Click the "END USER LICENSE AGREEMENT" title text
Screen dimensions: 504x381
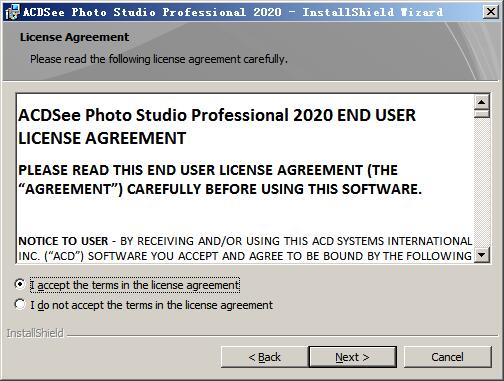click(217, 127)
